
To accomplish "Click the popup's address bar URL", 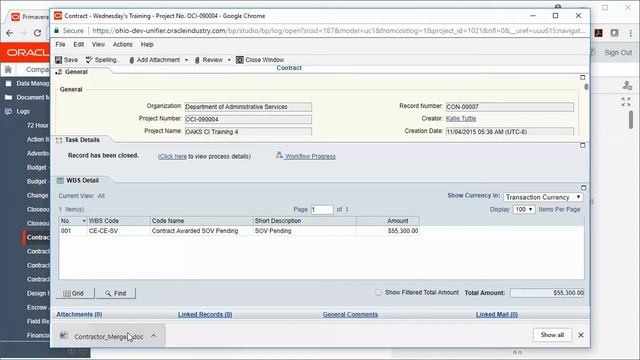I will pos(338,31).
